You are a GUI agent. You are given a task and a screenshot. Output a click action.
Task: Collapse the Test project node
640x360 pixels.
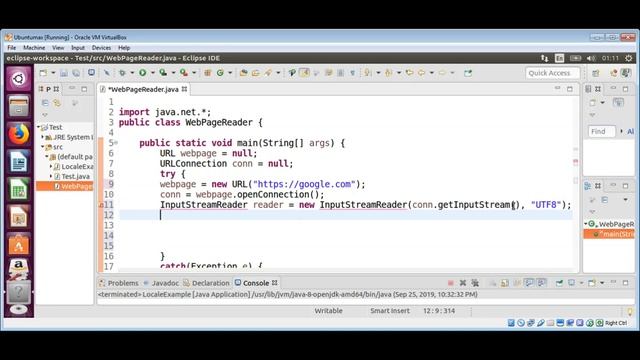coord(39,127)
